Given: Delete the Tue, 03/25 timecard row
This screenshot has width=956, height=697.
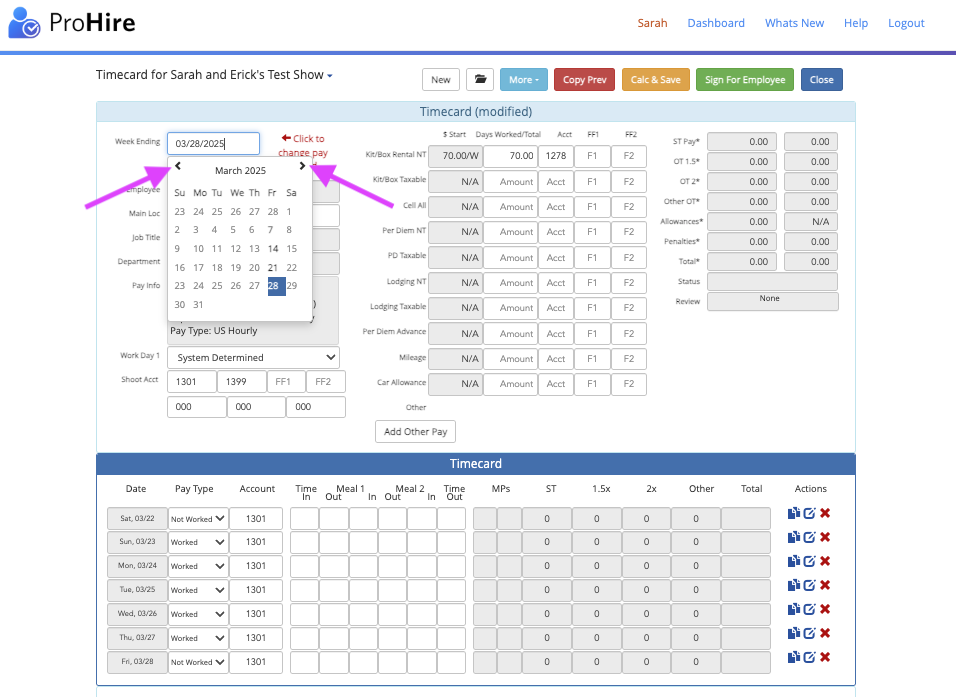Looking at the screenshot, I should (x=825, y=585).
